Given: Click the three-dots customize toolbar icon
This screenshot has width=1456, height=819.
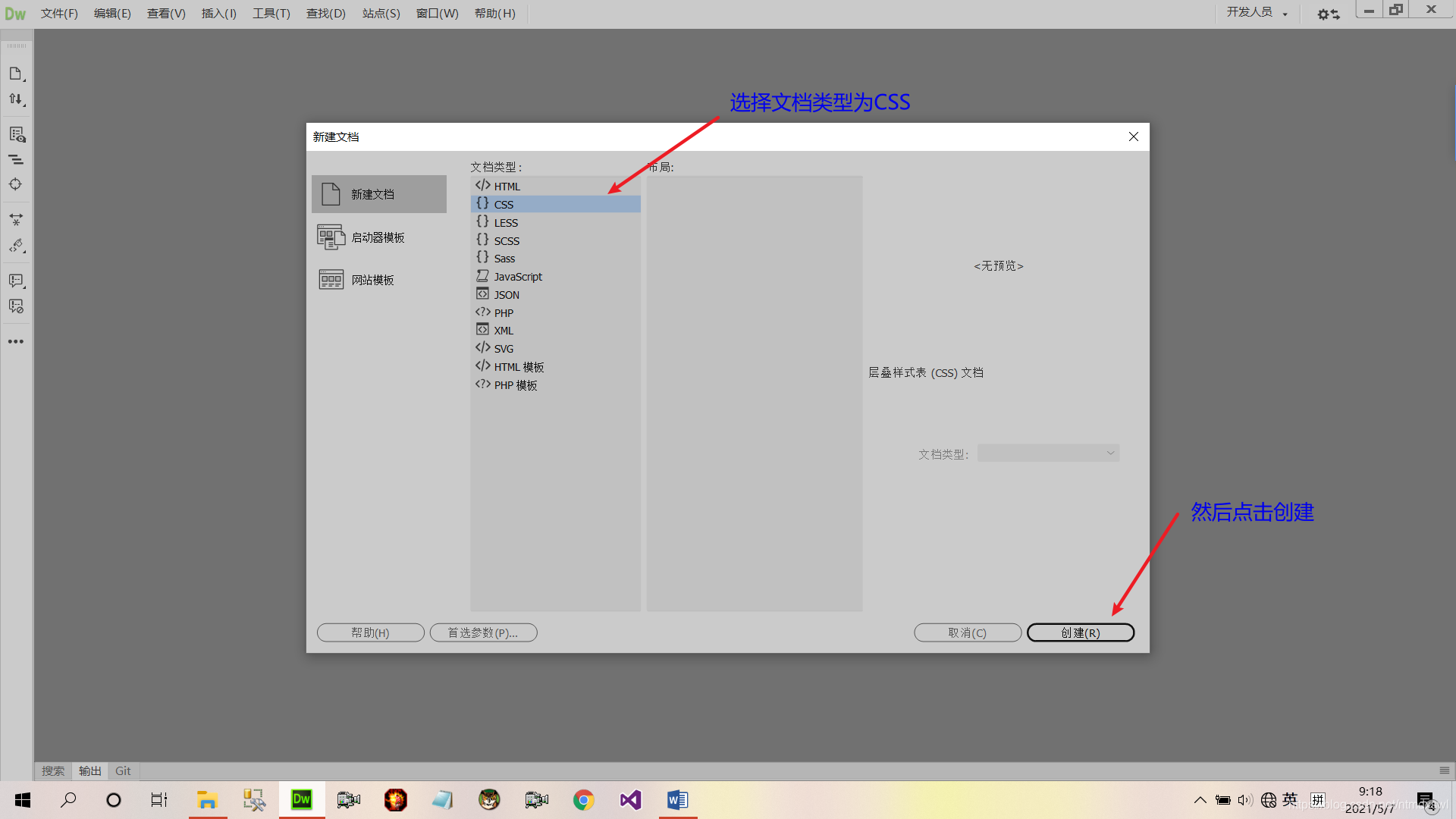Looking at the screenshot, I should (x=16, y=342).
